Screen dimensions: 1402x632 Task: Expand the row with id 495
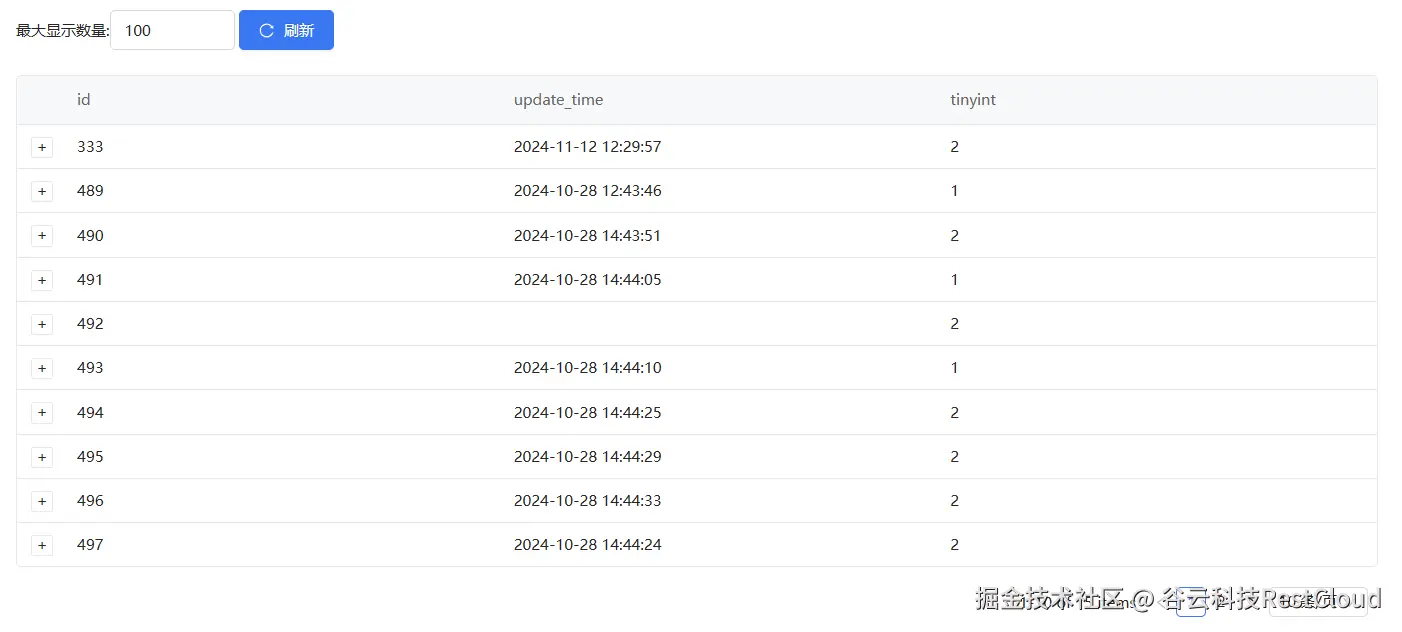(x=42, y=457)
